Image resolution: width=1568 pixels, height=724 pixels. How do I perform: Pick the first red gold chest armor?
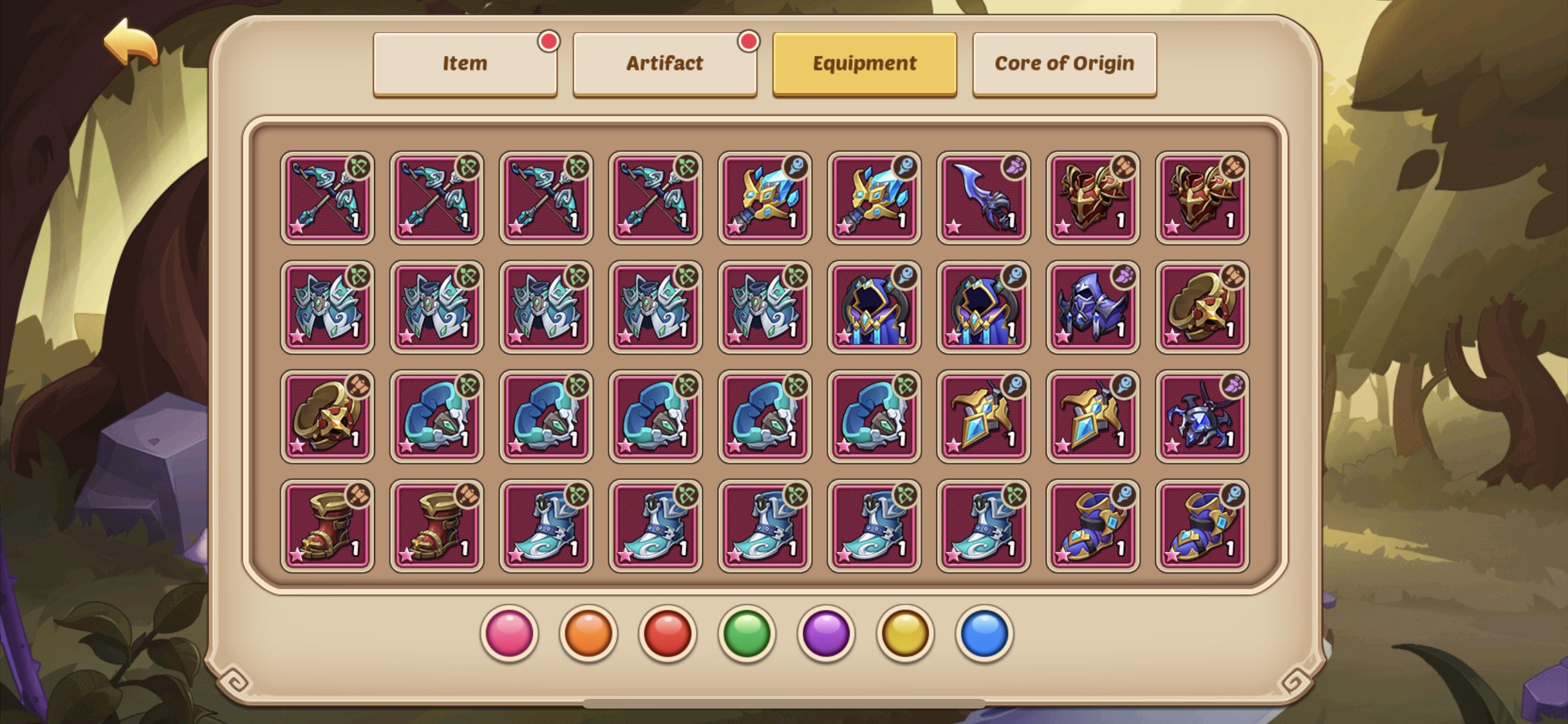pos(1093,198)
